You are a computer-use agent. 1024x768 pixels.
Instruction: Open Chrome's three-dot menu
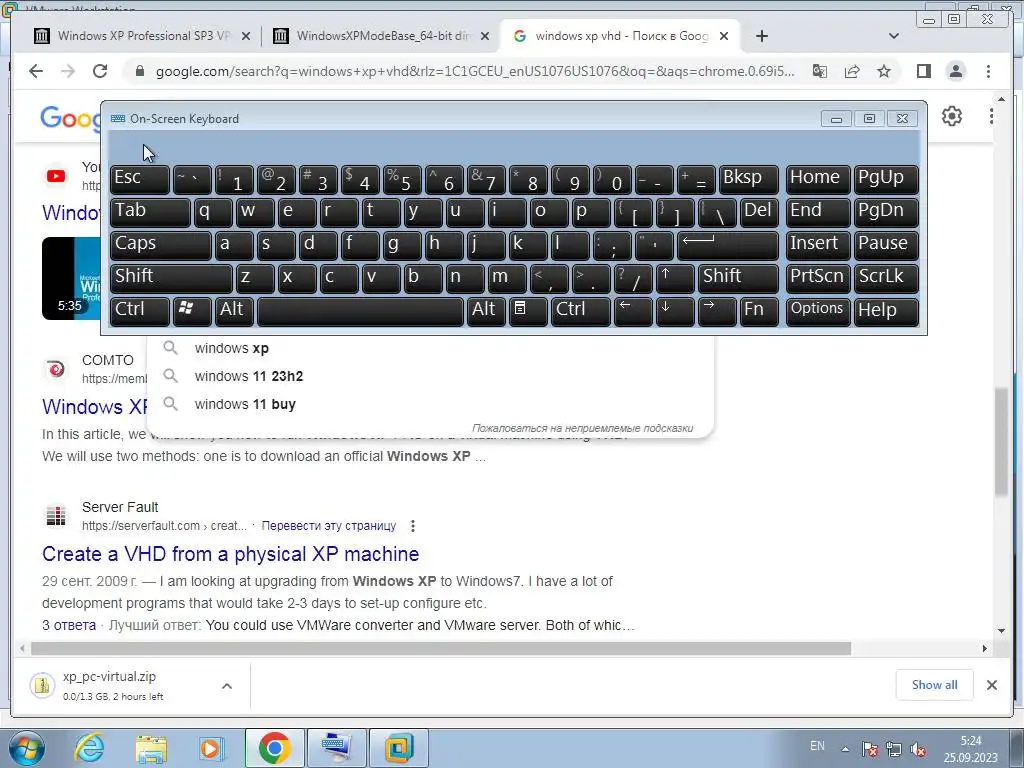pos(989,71)
